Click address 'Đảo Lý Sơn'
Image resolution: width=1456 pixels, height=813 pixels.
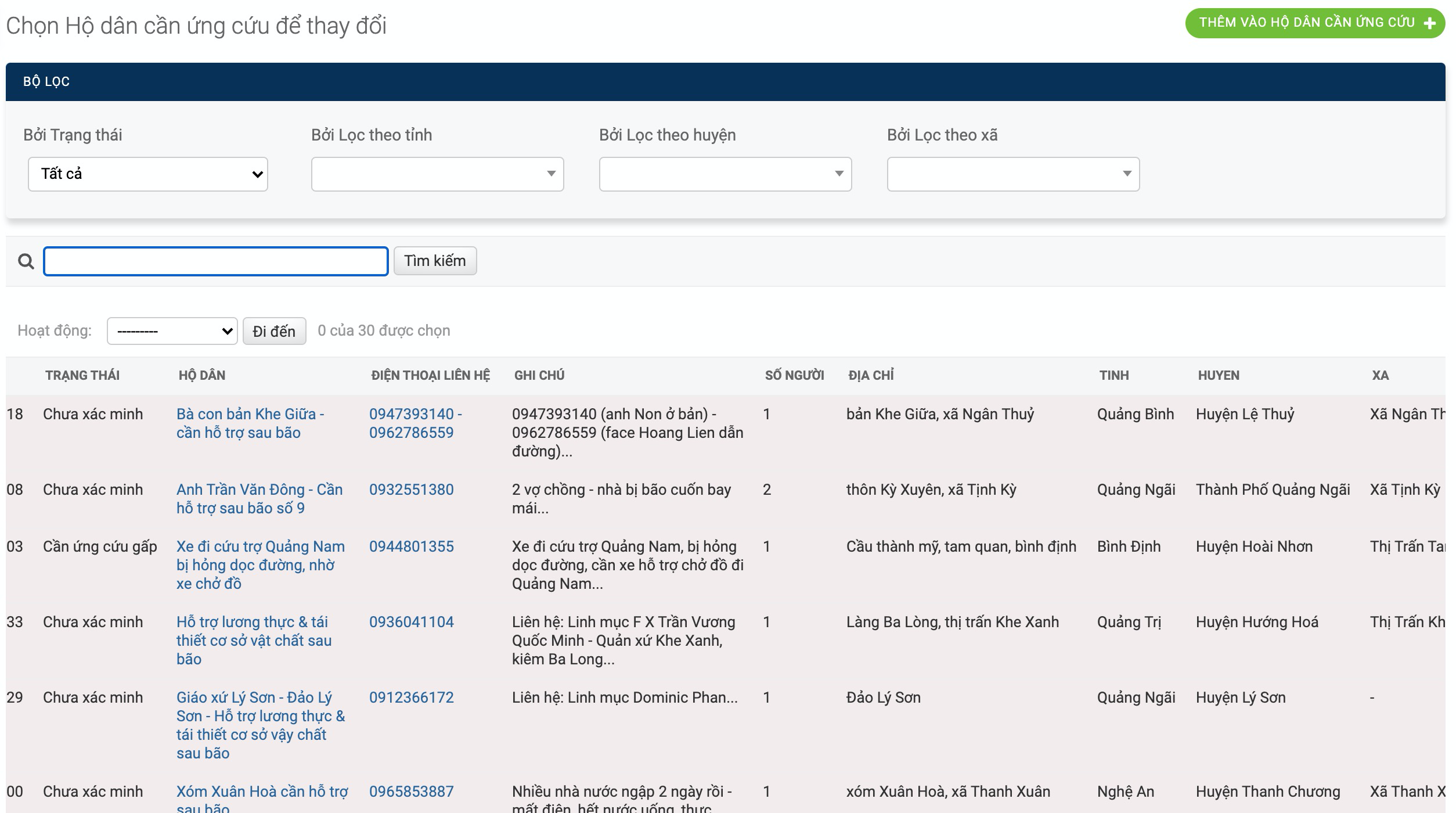[884, 697]
